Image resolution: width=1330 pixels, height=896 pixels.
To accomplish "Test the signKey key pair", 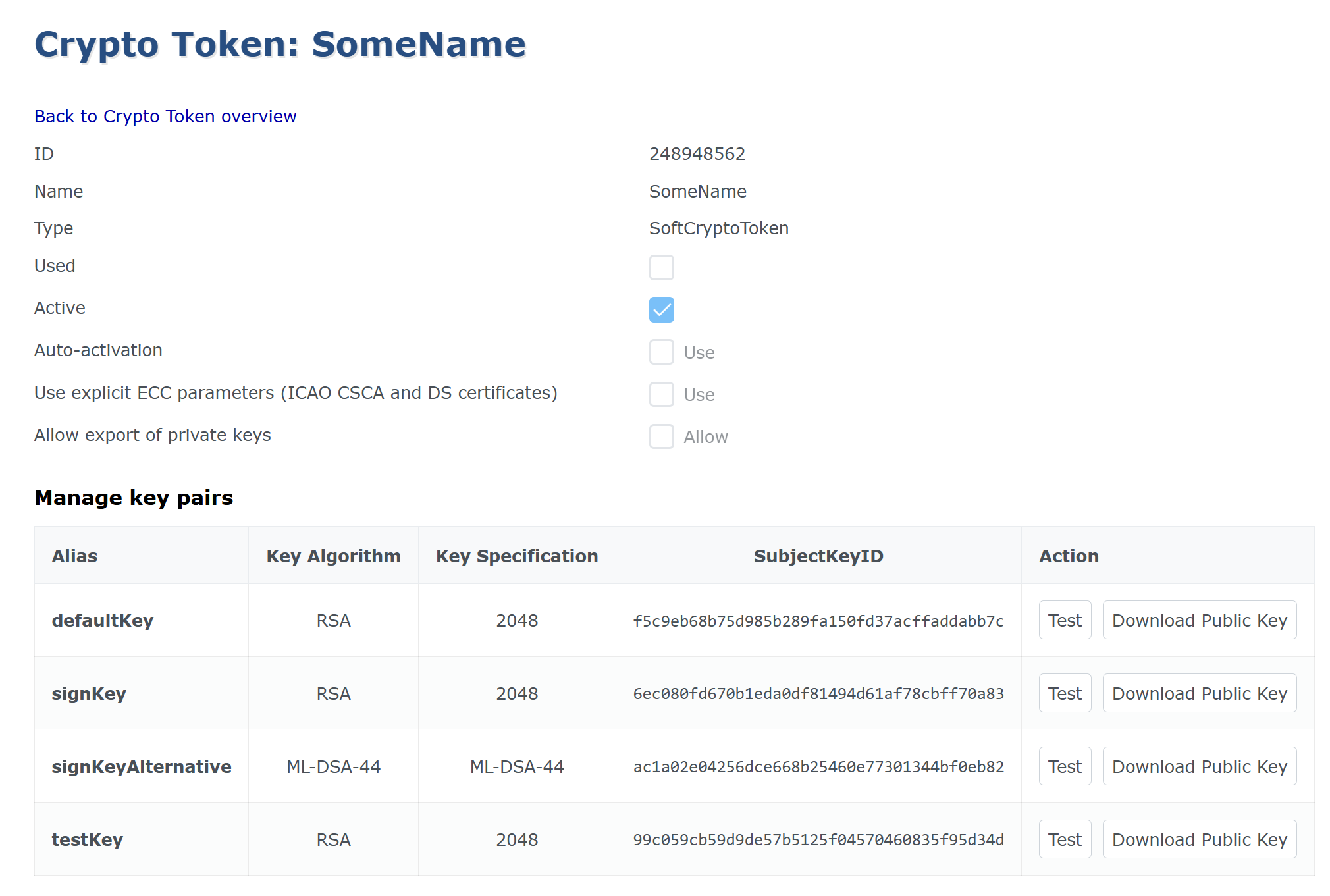I will tap(1064, 693).
